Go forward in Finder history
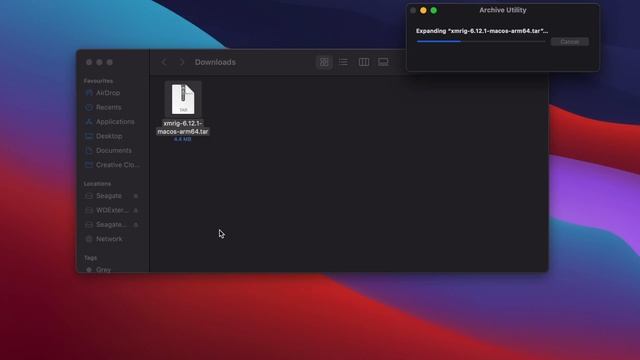 coord(182,62)
